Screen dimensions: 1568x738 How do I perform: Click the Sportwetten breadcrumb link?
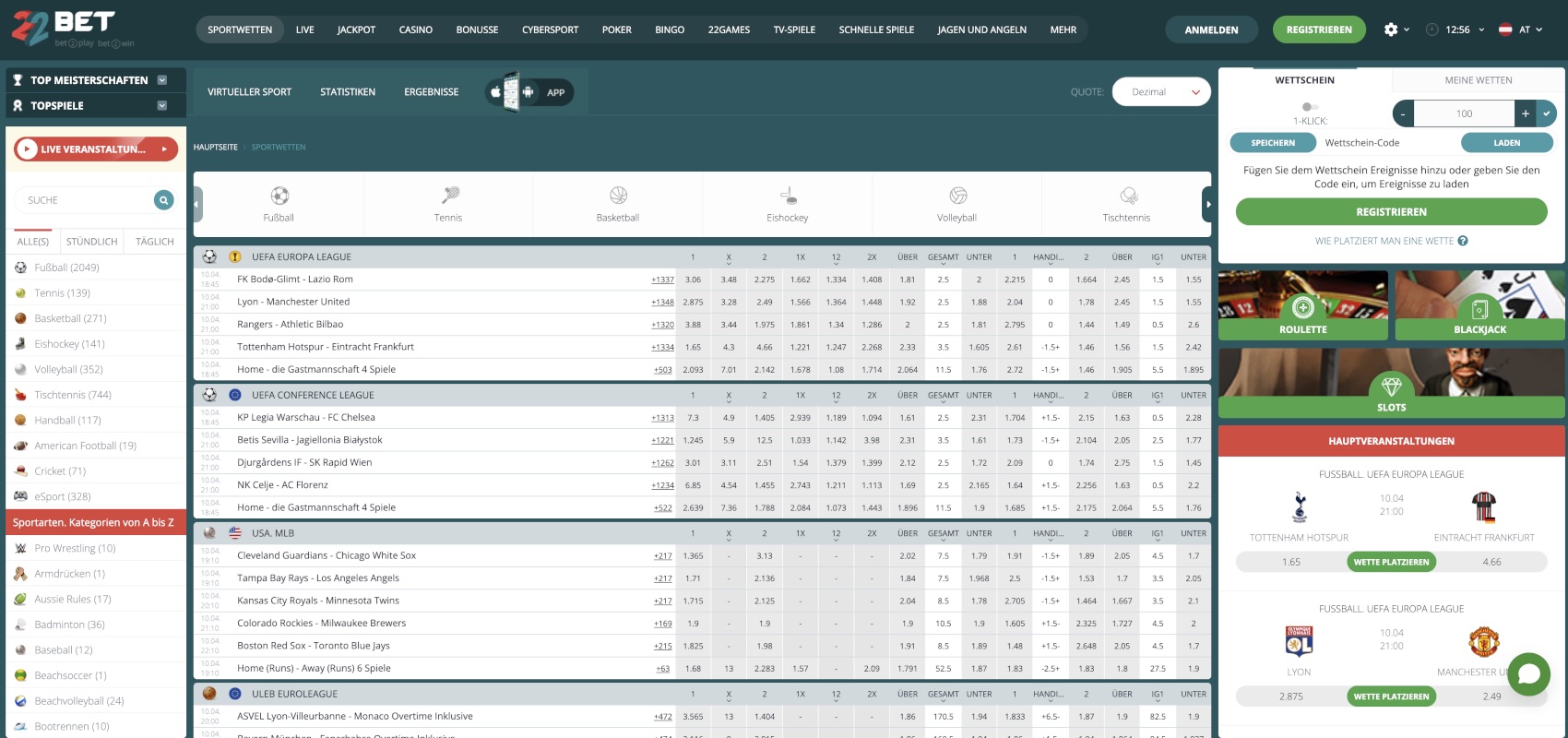[x=279, y=148]
